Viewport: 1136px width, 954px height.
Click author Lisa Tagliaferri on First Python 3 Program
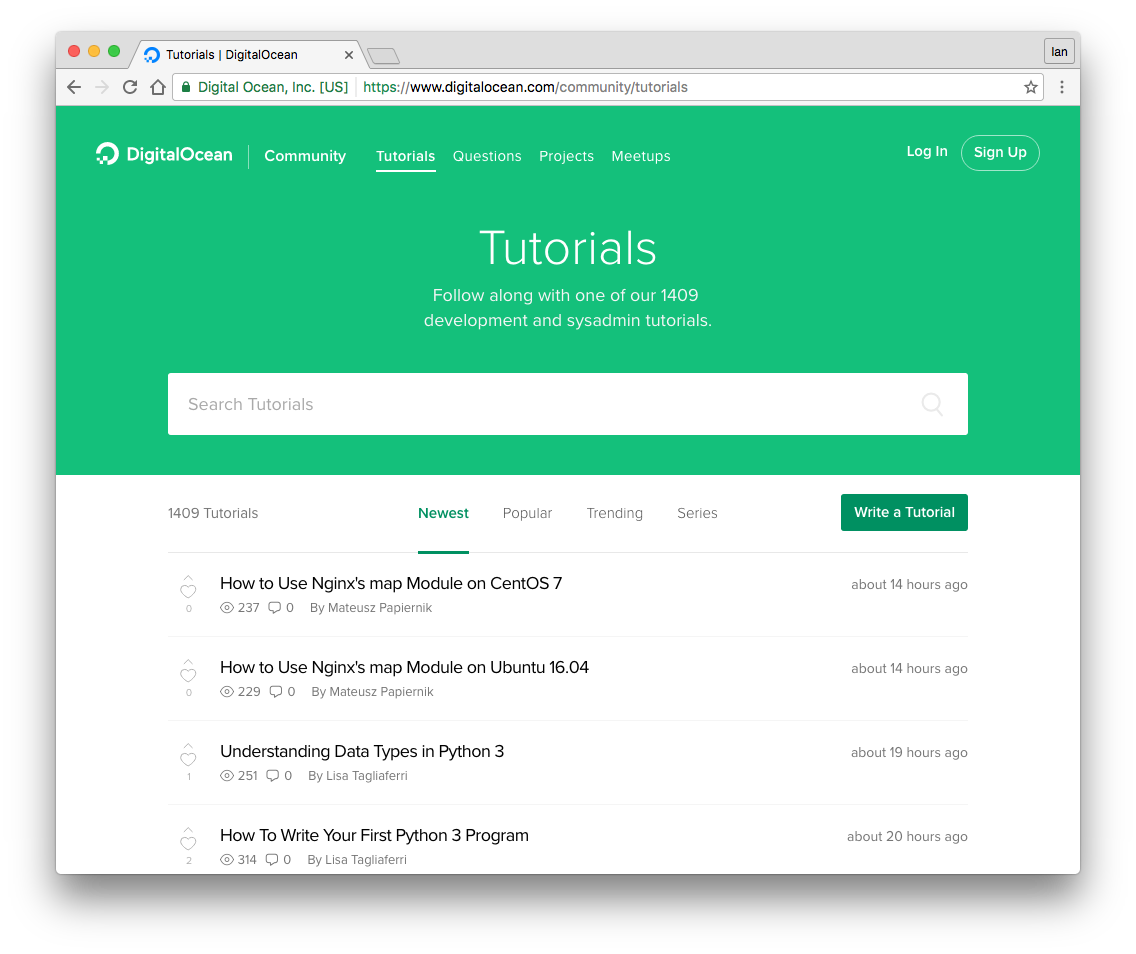[366, 860]
